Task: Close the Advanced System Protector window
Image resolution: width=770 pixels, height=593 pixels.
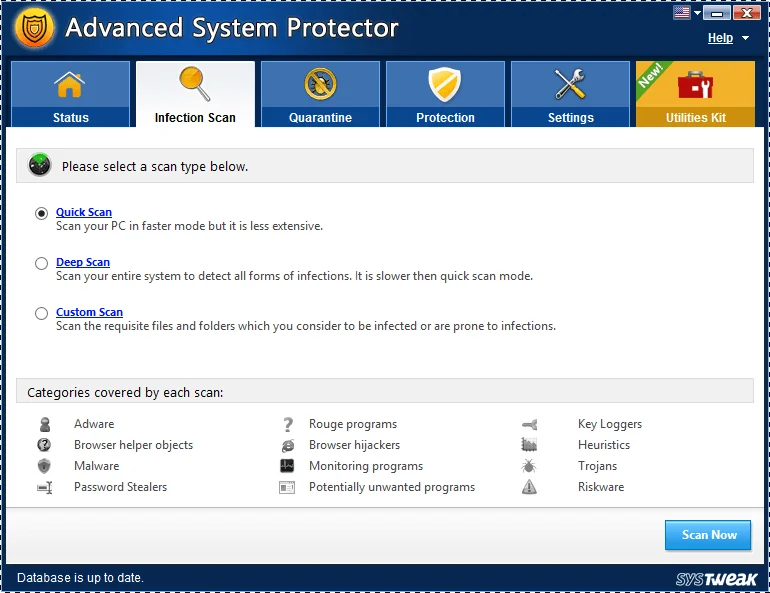Action: (746, 13)
